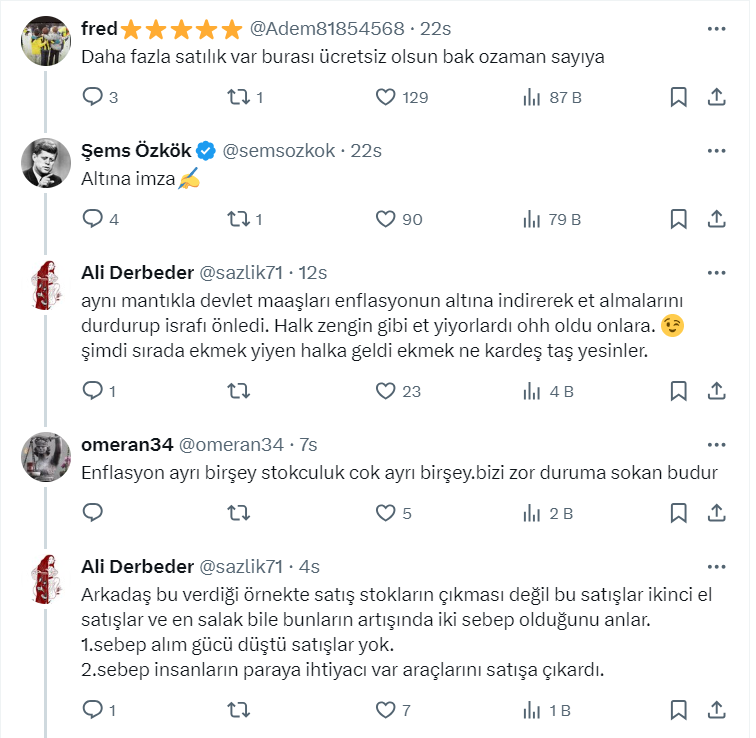Viewport: 756px width, 738px height.
Task: Open Şems Özkök's avatar photo
Action: click(45, 162)
